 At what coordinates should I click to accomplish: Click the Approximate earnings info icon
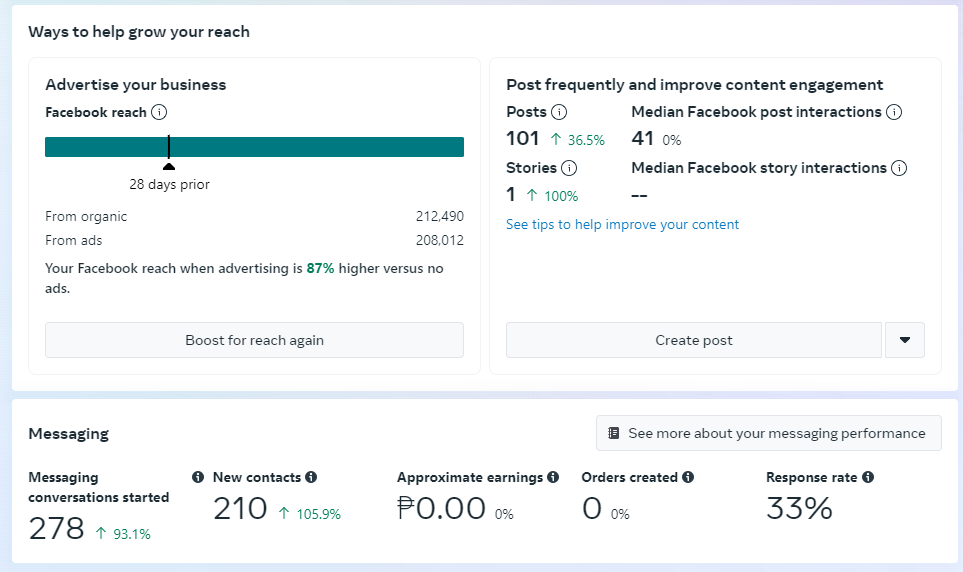(x=553, y=478)
